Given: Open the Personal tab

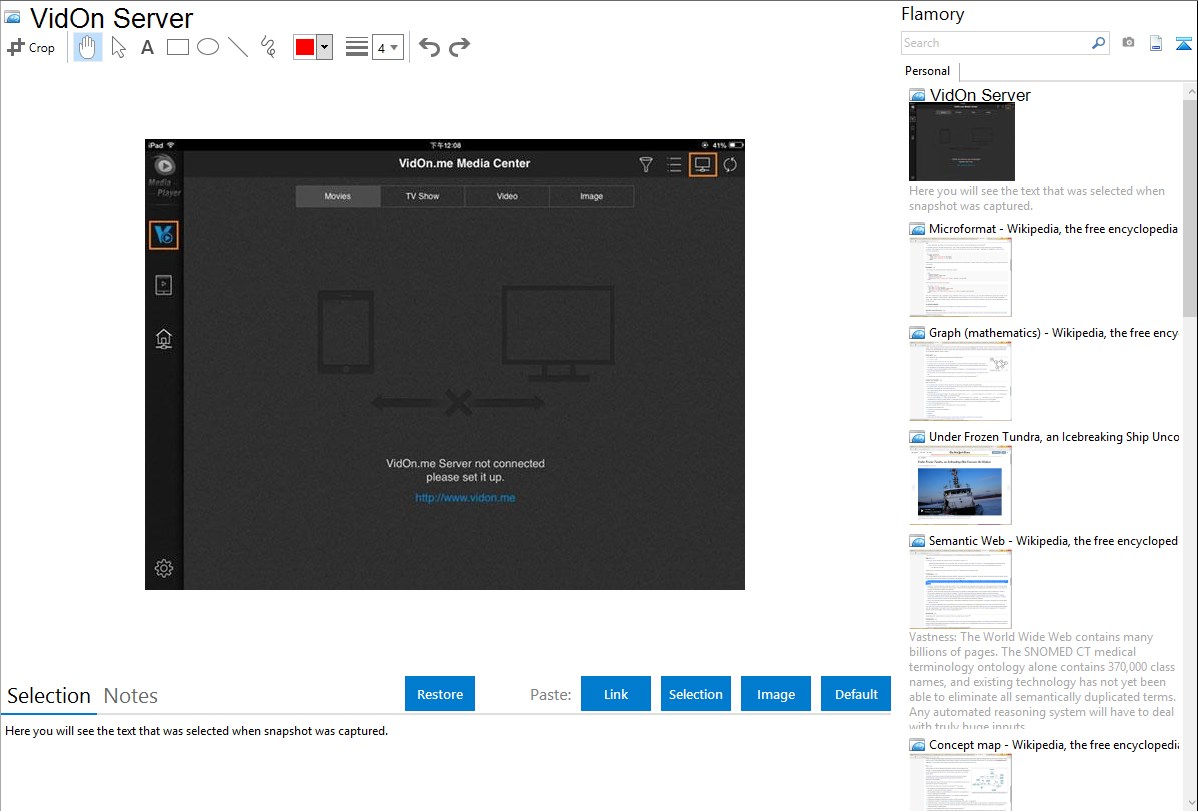Looking at the screenshot, I should (927, 71).
